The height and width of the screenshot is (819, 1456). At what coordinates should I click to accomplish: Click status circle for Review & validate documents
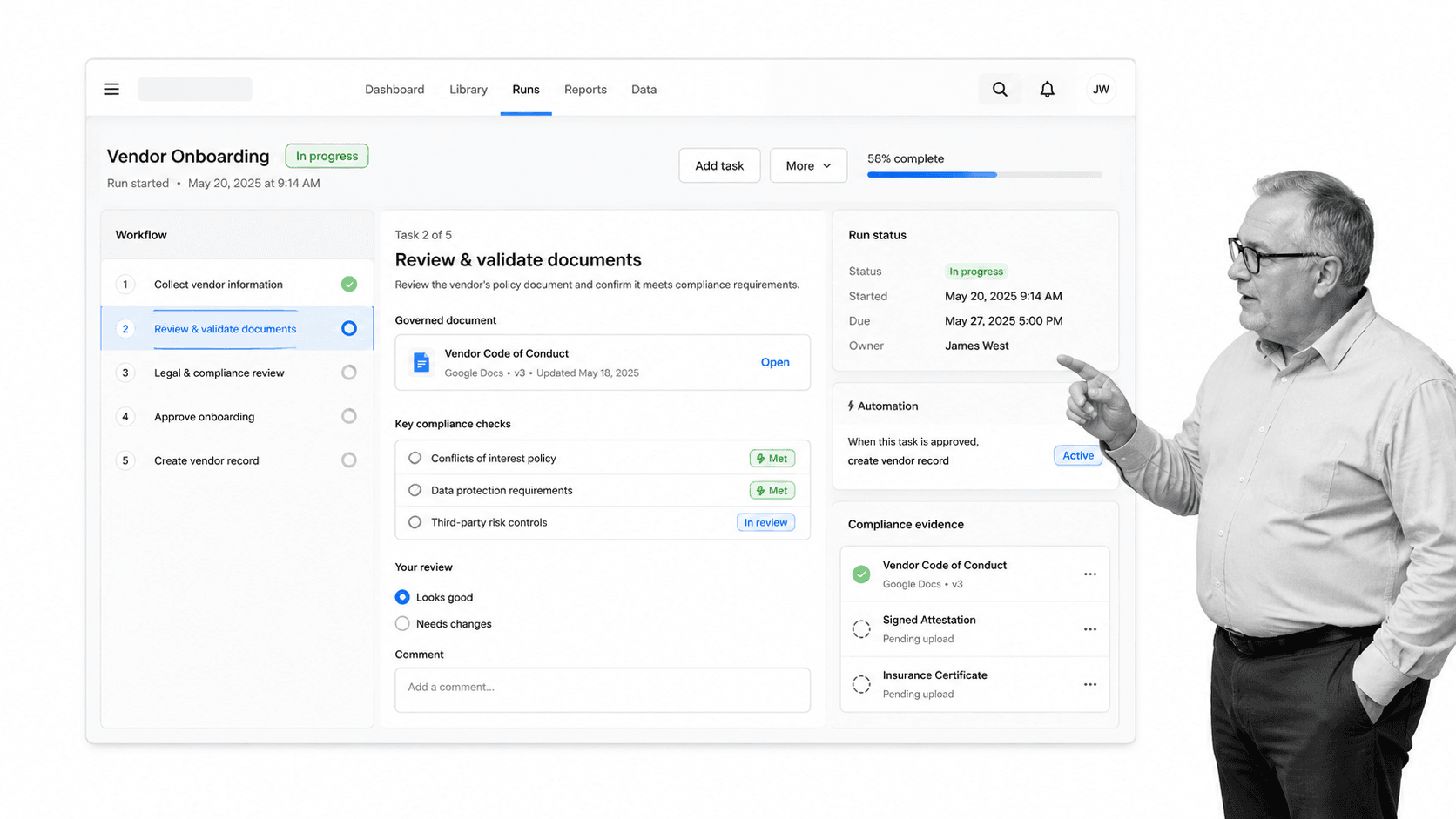click(349, 328)
